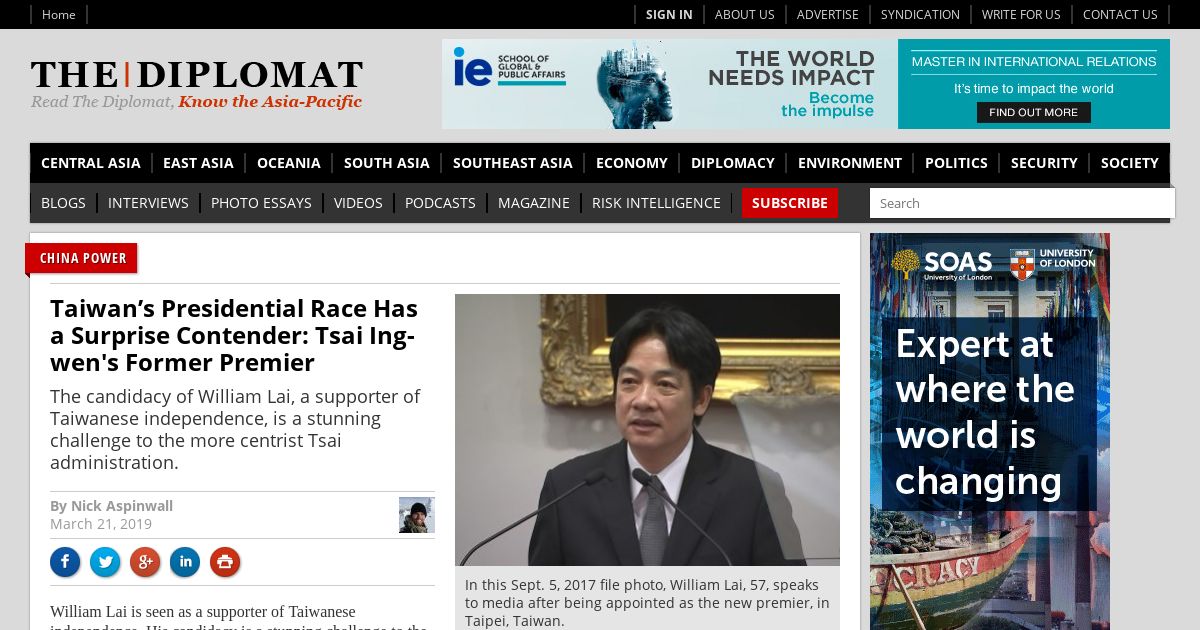Open the Society section
1200x630 pixels.
(x=1130, y=163)
